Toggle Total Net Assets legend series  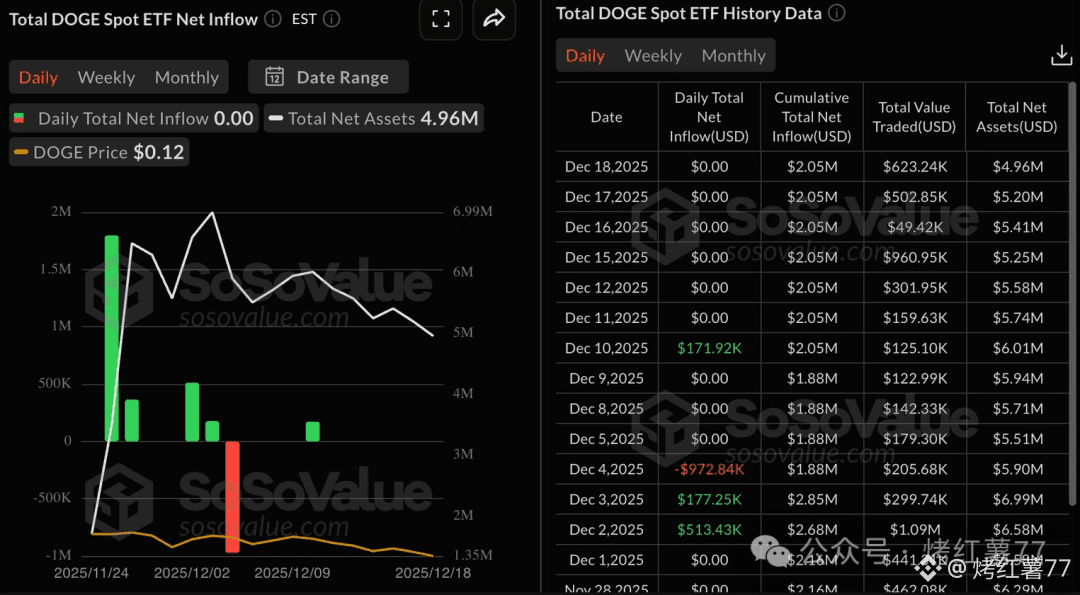click(374, 118)
